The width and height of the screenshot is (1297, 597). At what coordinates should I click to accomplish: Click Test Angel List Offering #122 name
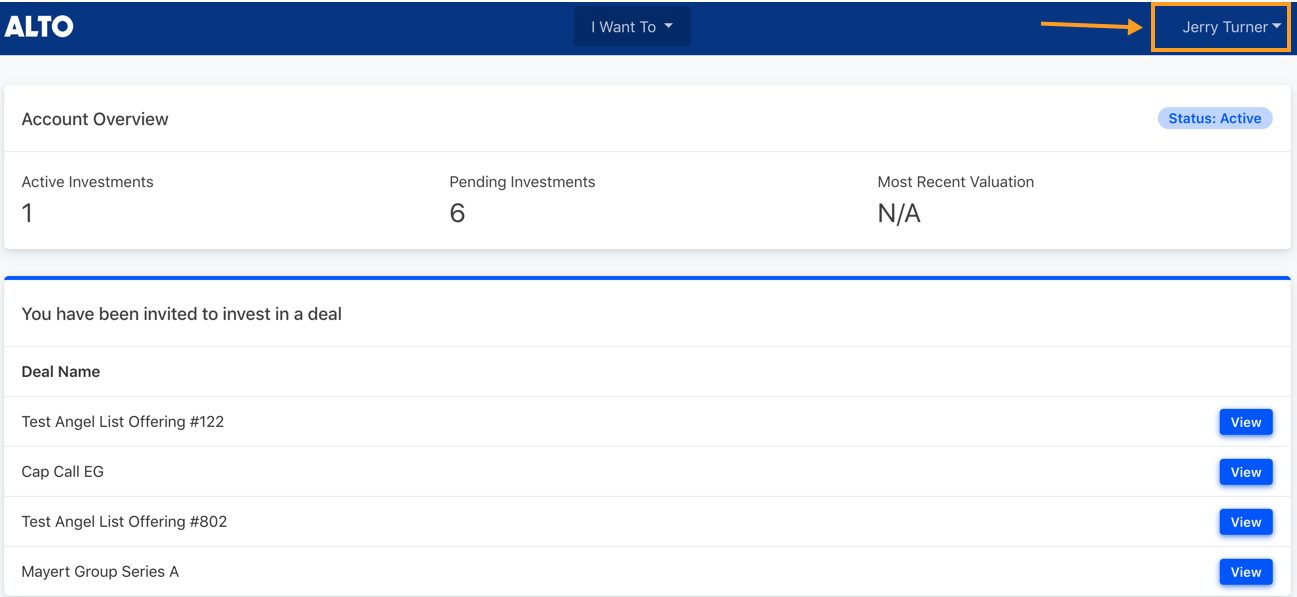(123, 422)
